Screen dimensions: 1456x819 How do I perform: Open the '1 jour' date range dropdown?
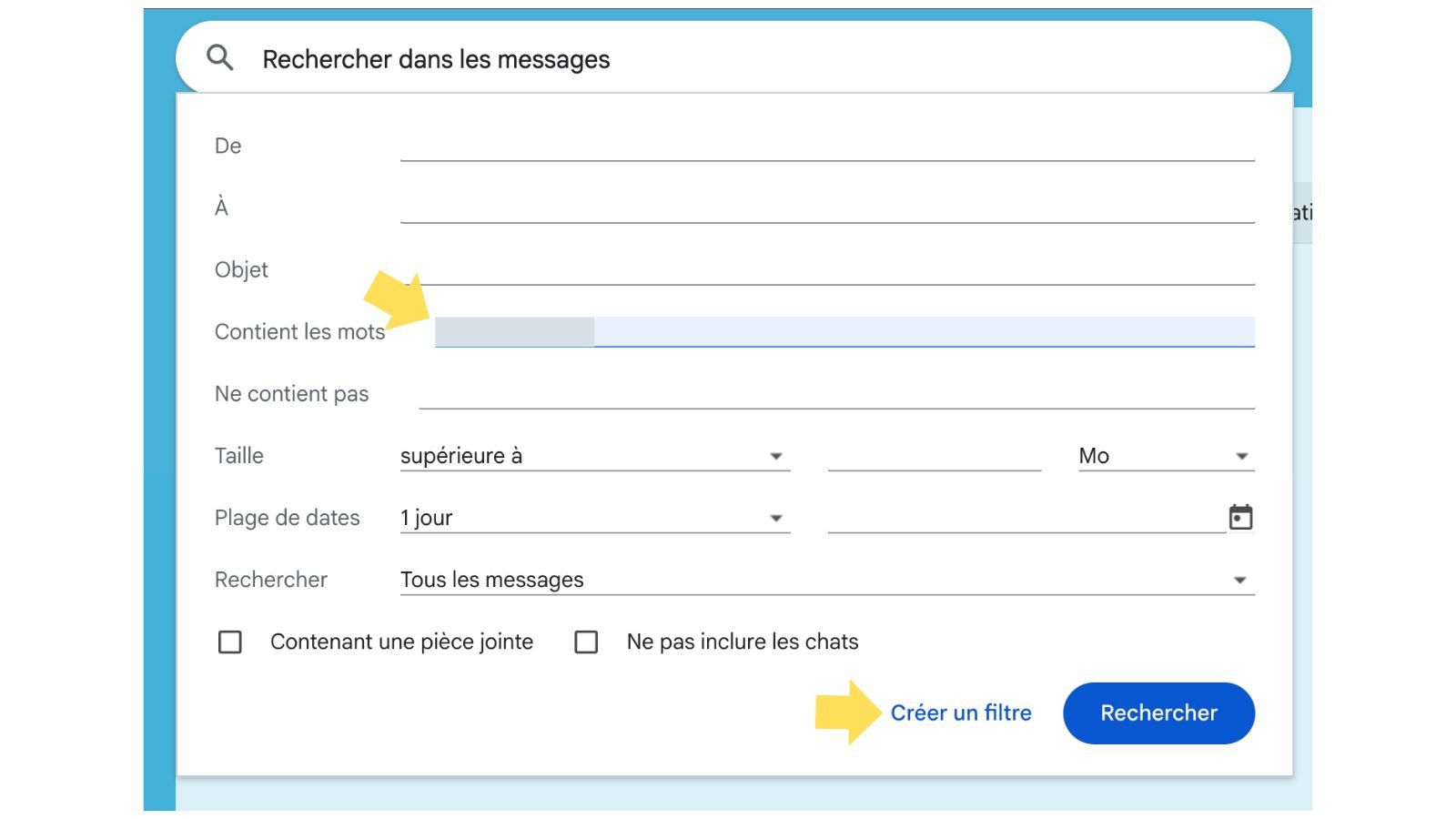pos(594,518)
